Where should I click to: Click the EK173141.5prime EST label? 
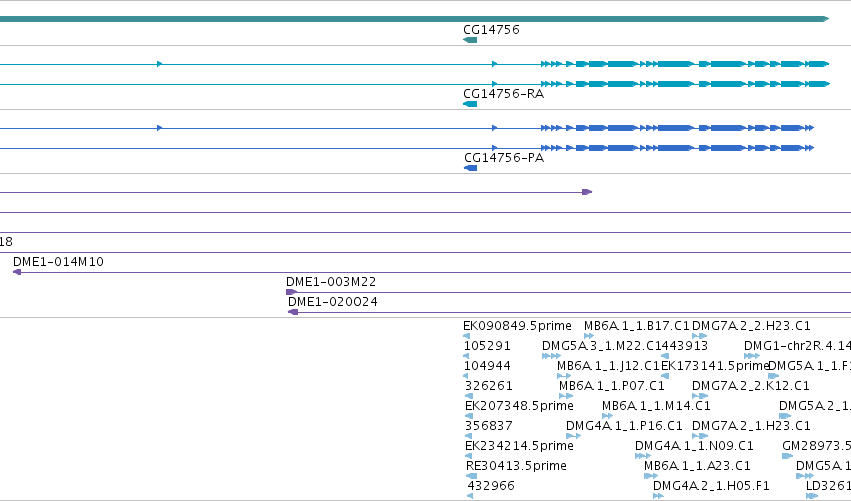pos(715,366)
